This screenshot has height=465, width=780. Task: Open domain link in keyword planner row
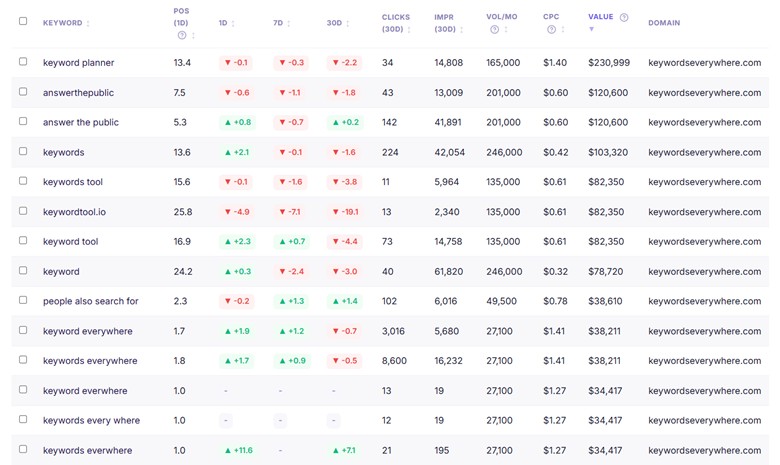coord(704,63)
